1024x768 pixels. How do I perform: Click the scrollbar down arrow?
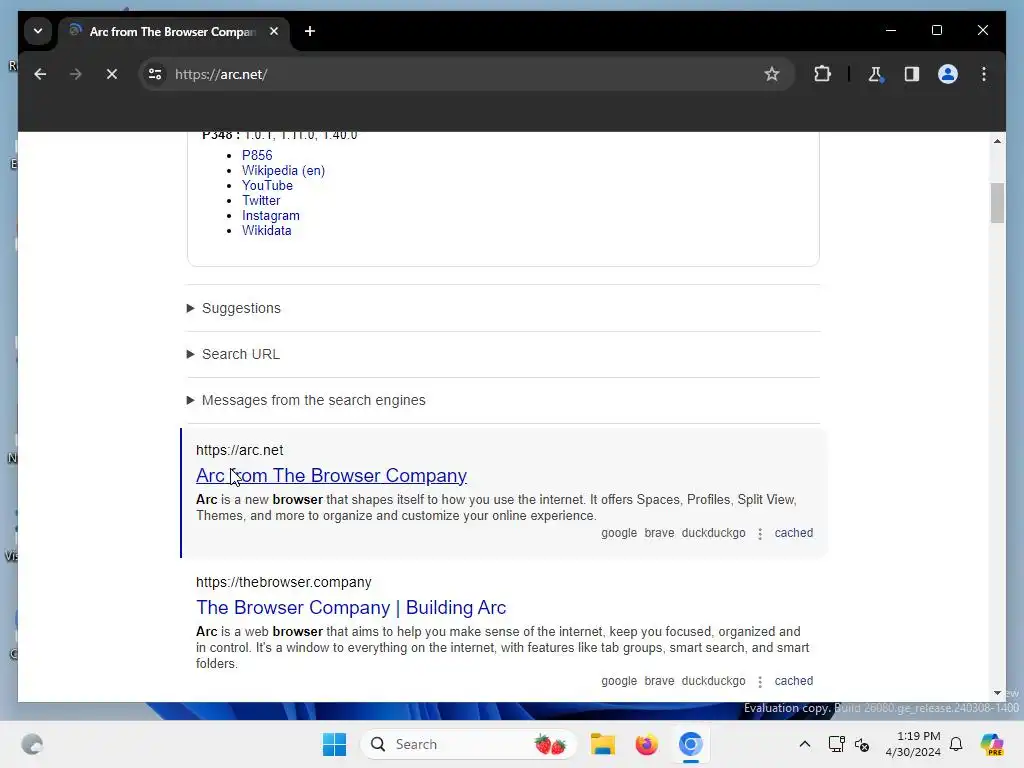click(997, 693)
